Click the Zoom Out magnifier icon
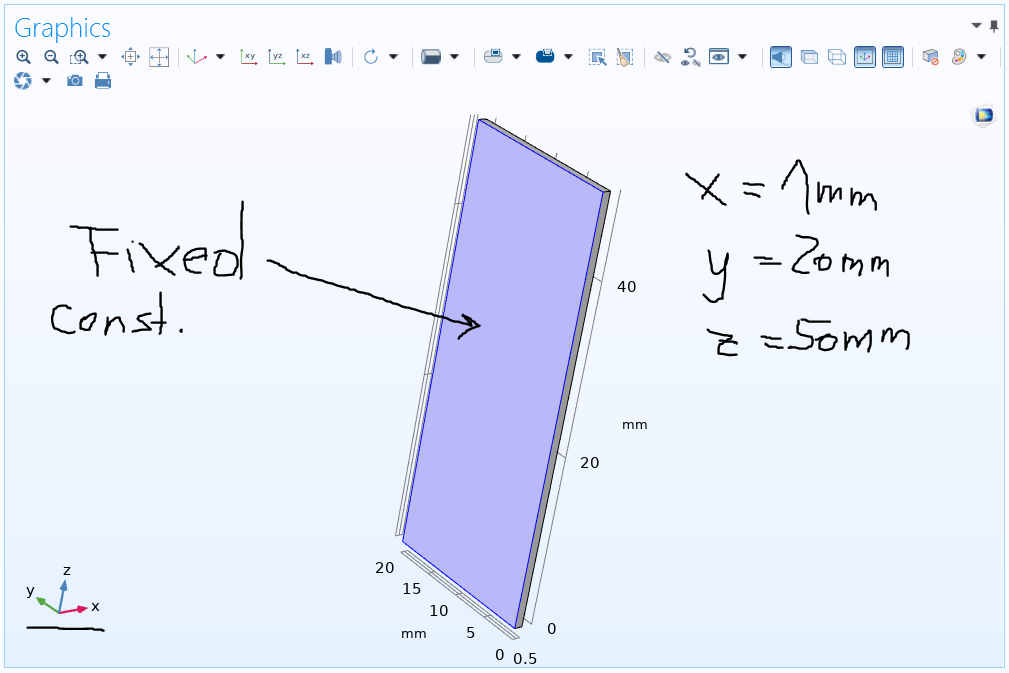Screen dimensions: 1009x673 click(51, 57)
